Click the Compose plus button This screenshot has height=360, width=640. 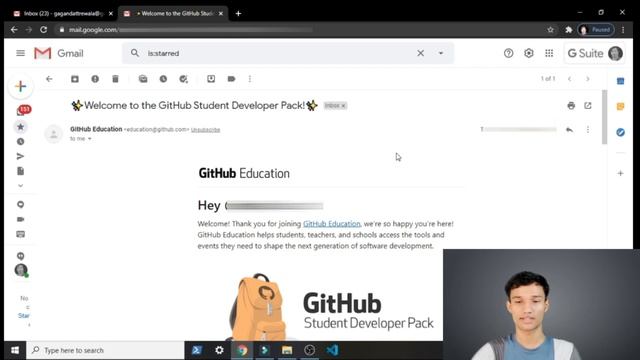pyautogui.click(x=20, y=86)
